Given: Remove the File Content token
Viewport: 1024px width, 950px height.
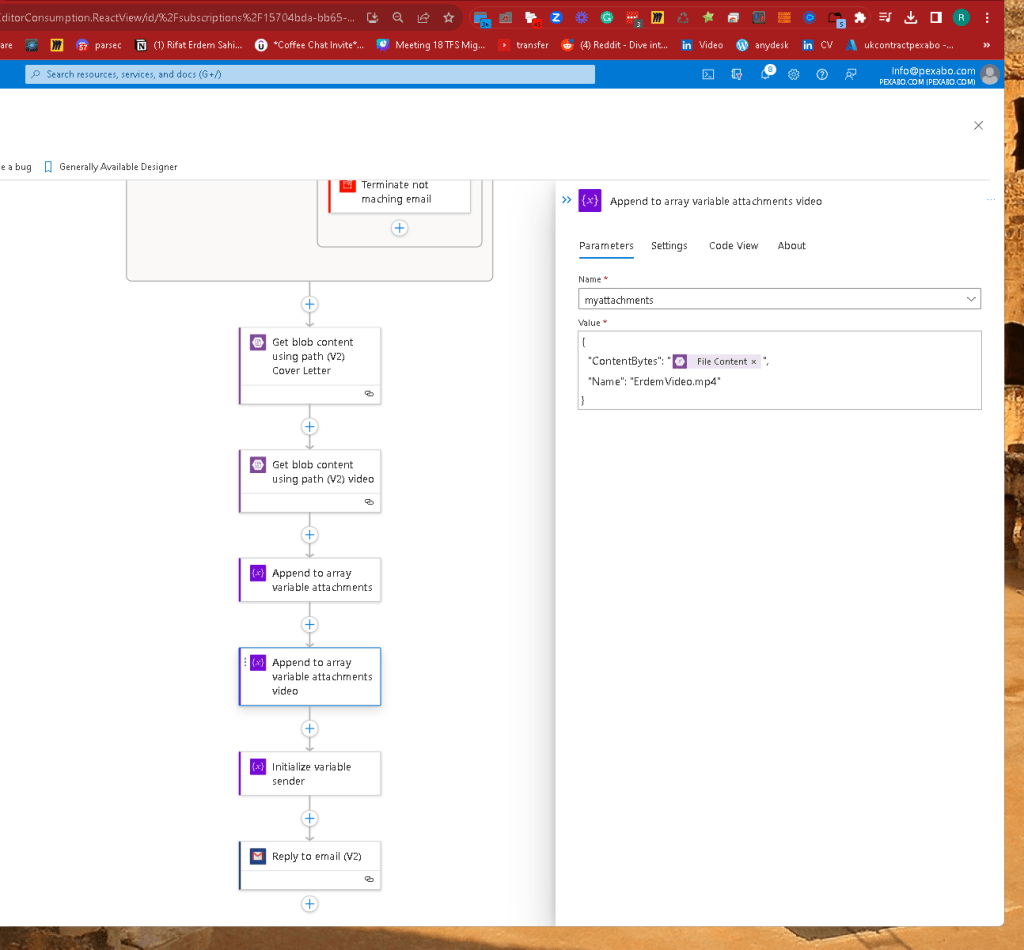Looking at the screenshot, I should [x=754, y=362].
